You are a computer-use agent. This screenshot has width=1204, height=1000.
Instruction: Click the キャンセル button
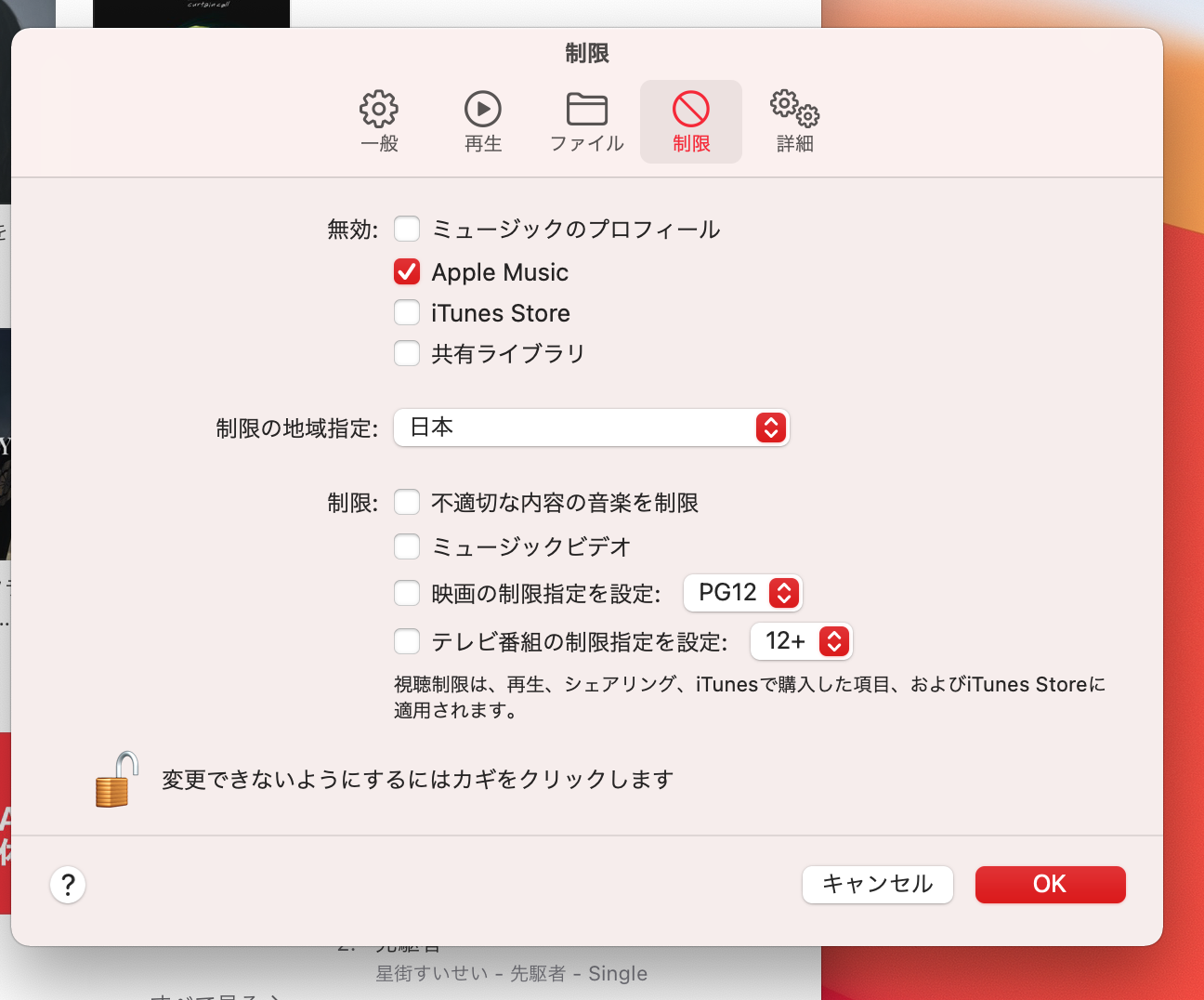(x=878, y=885)
